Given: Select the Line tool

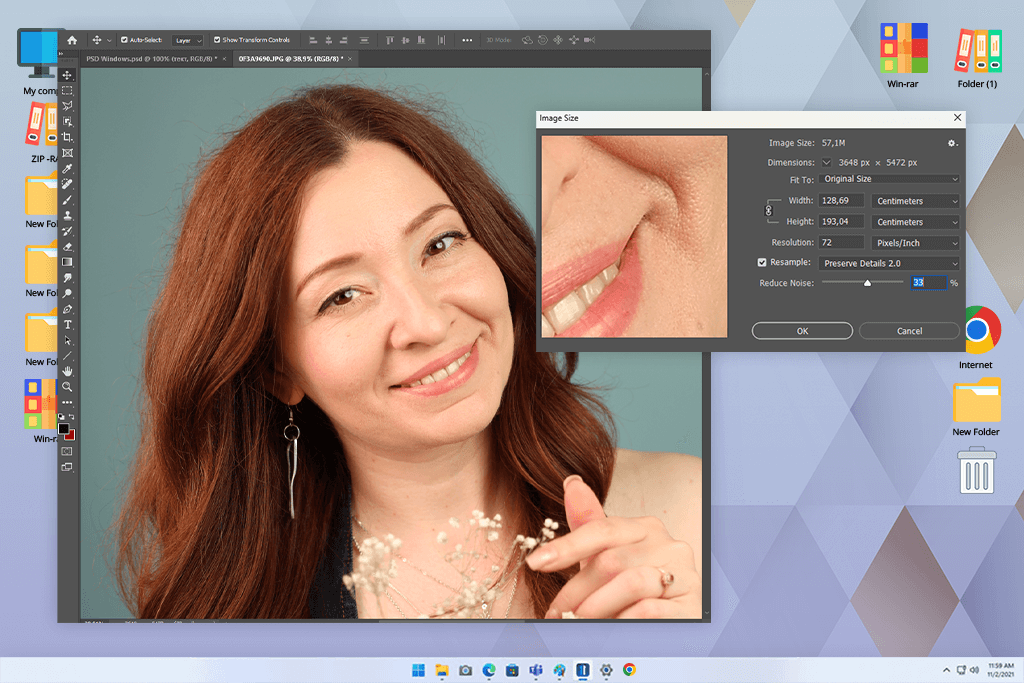Looking at the screenshot, I should coord(67,356).
